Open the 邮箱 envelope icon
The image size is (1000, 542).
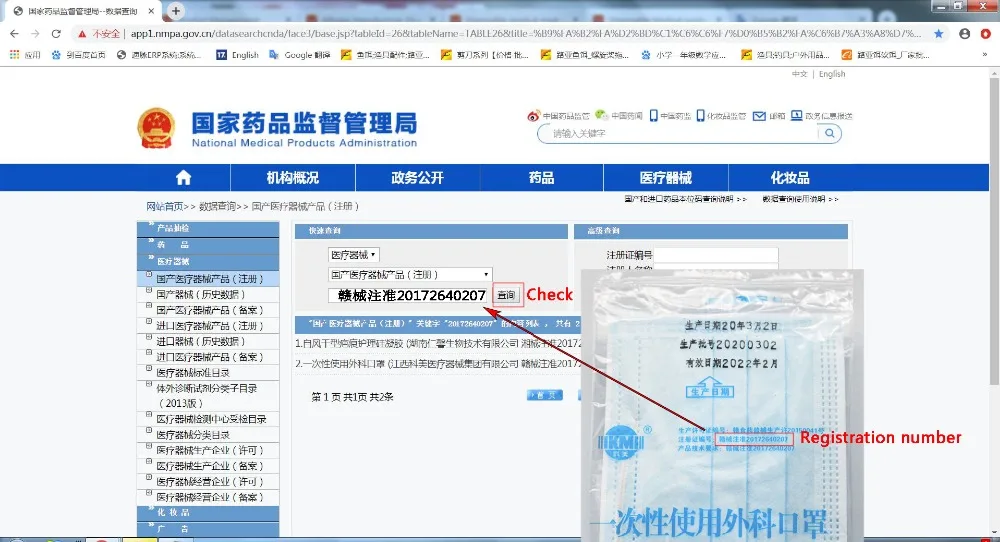[x=759, y=115]
